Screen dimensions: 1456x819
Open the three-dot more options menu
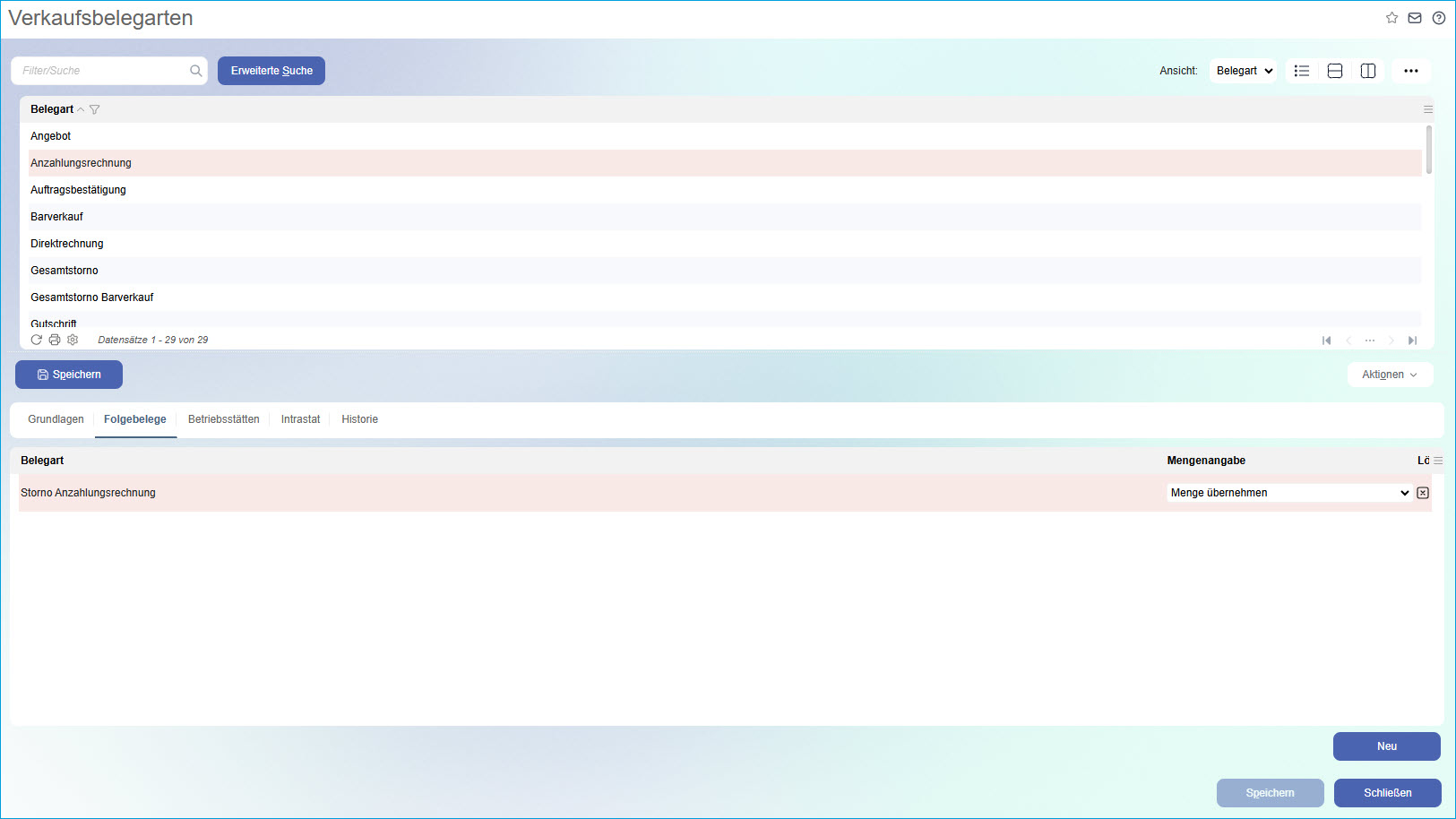tap(1411, 71)
